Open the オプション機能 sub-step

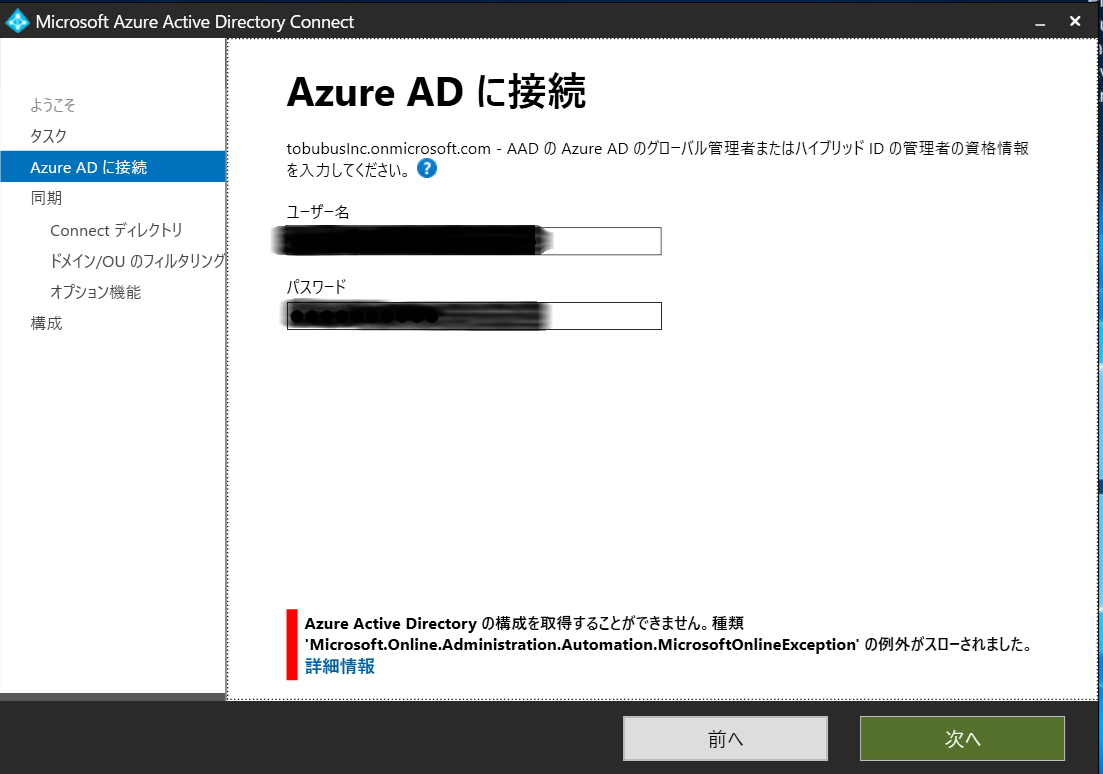coord(96,292)
